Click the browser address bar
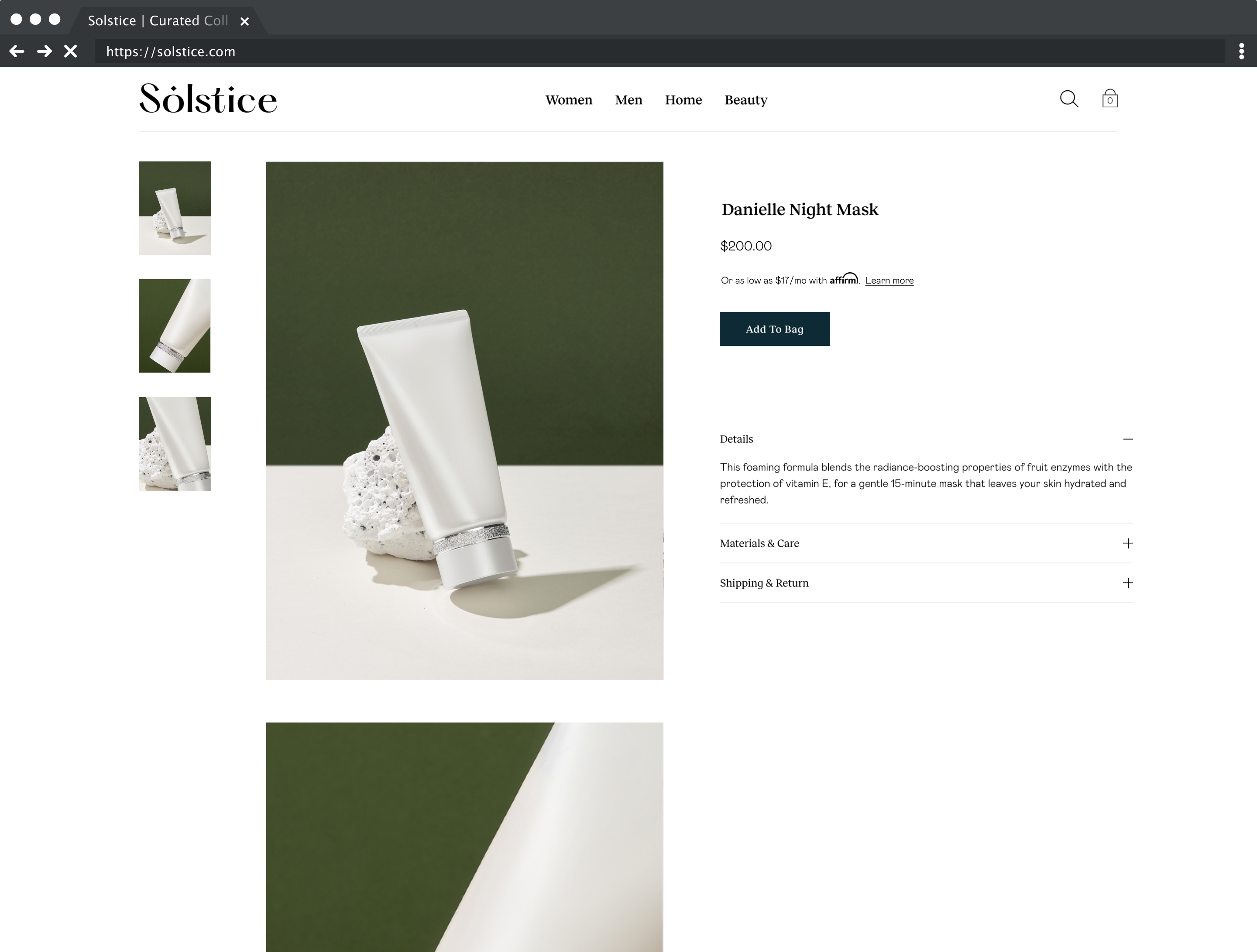The height and width of the screenshot is (952, 1257). 659,51
